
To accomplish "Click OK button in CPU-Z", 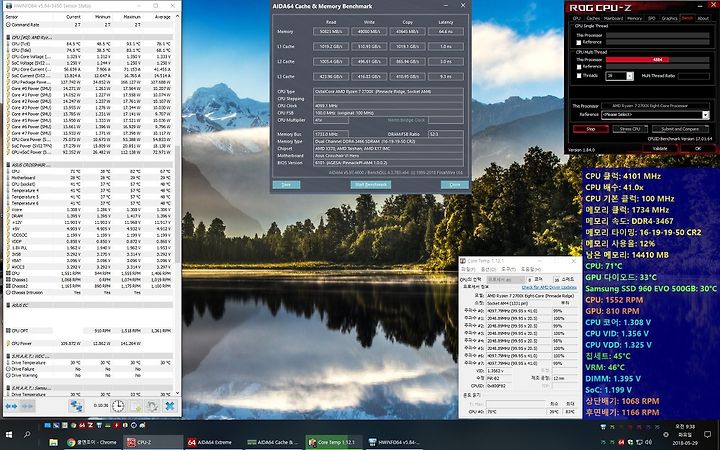I will (698, 148).
